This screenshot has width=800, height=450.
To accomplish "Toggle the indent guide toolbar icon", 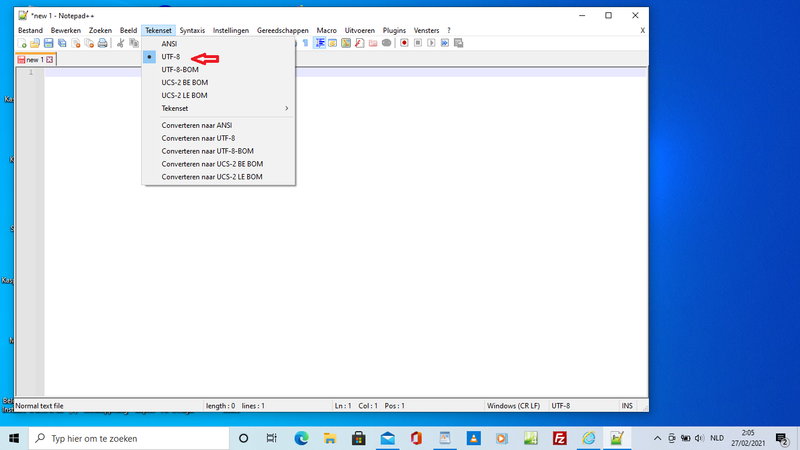I will (x=319, y=43).
